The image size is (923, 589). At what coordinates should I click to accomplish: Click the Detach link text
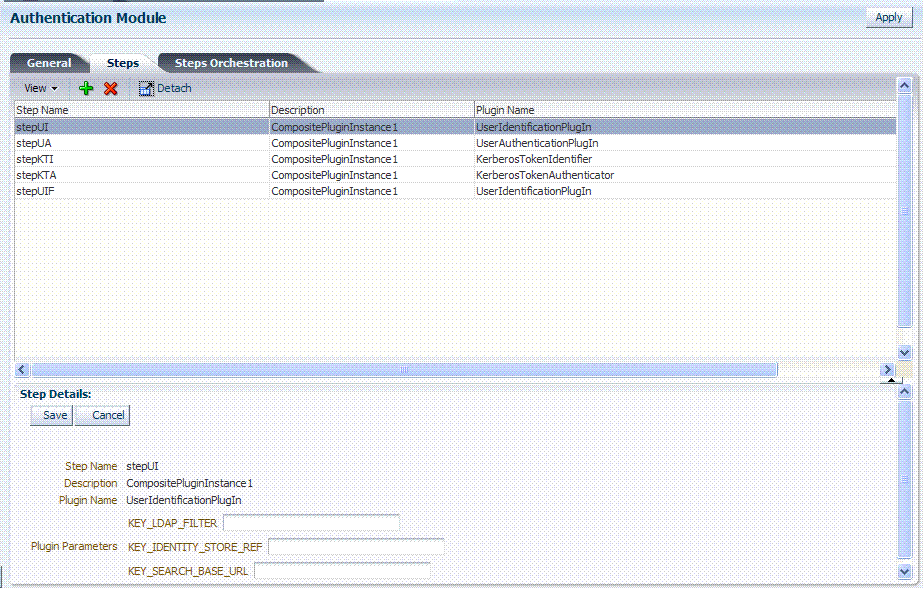[174, 88]
